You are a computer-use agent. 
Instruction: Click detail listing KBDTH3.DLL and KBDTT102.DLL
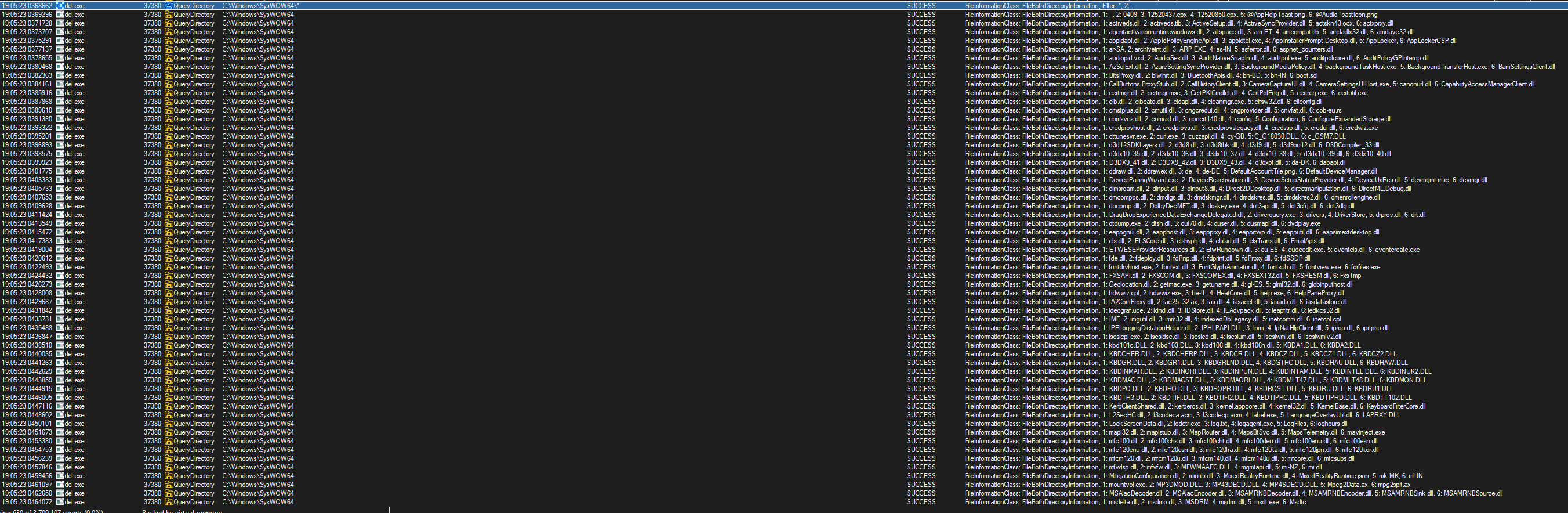tap(1188, 398)
